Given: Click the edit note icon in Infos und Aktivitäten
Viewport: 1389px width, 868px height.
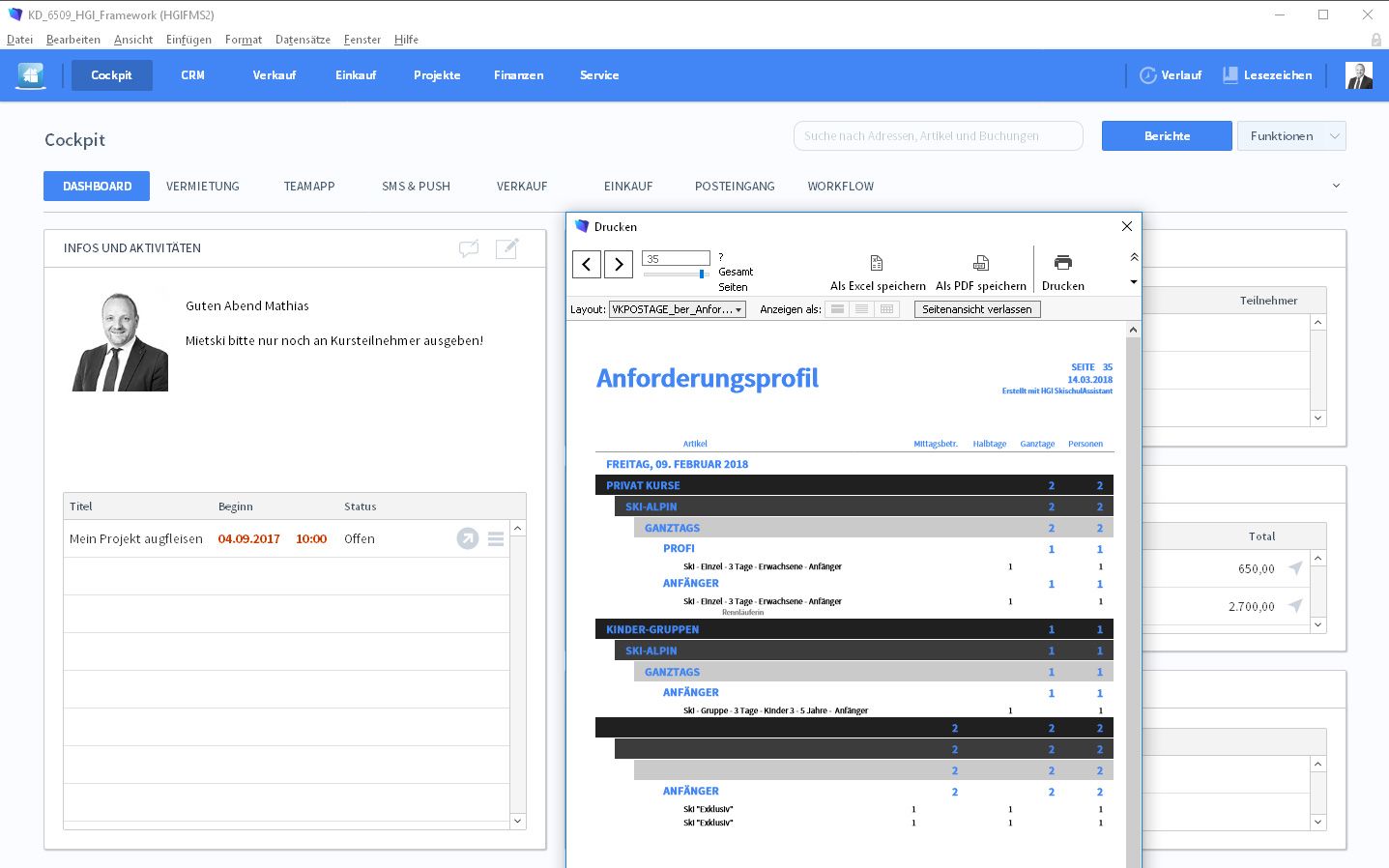Looking at the screenshot, I should pos(506,248).
